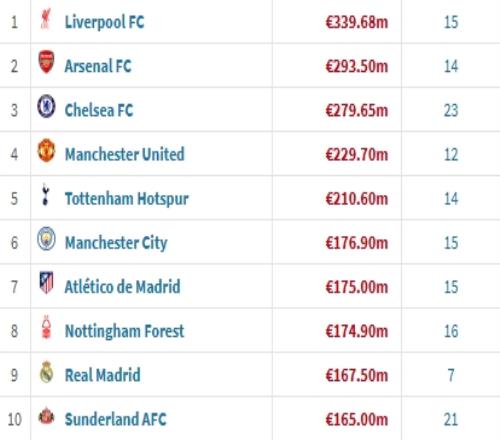Click the Nottingham Forest crest icon
This screenshot has height=440, width=500.
[x=46, y=327]
